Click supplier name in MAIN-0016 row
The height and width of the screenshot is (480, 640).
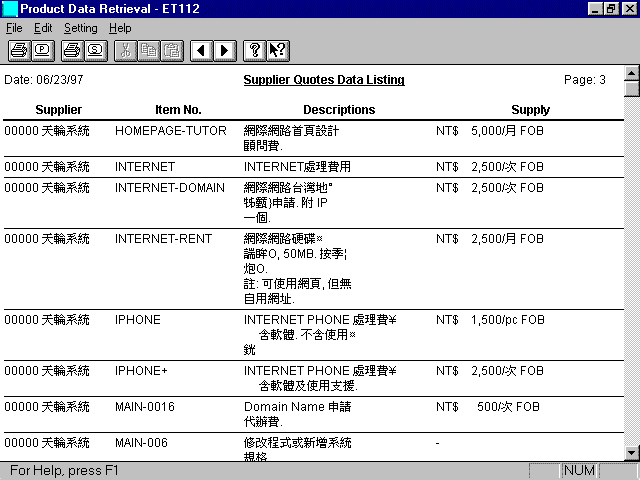pyautogui.click(x=66, y=407)
